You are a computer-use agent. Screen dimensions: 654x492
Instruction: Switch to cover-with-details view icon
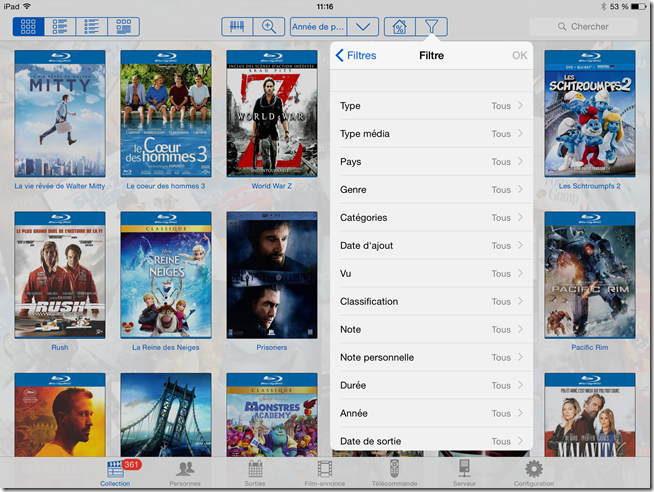click(123, 27)
